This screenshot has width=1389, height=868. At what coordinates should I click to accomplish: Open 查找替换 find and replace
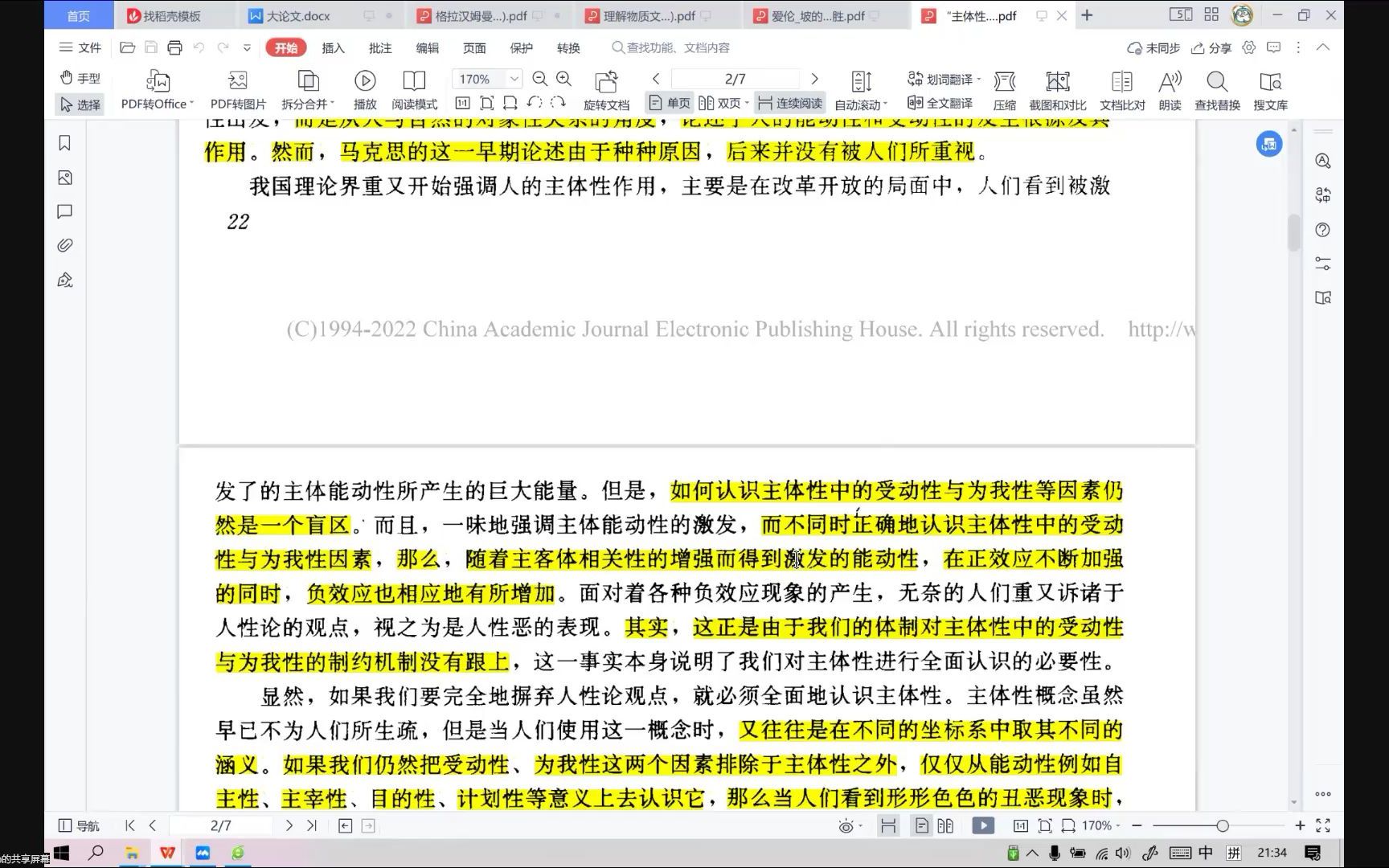[x=1217, y=89]
